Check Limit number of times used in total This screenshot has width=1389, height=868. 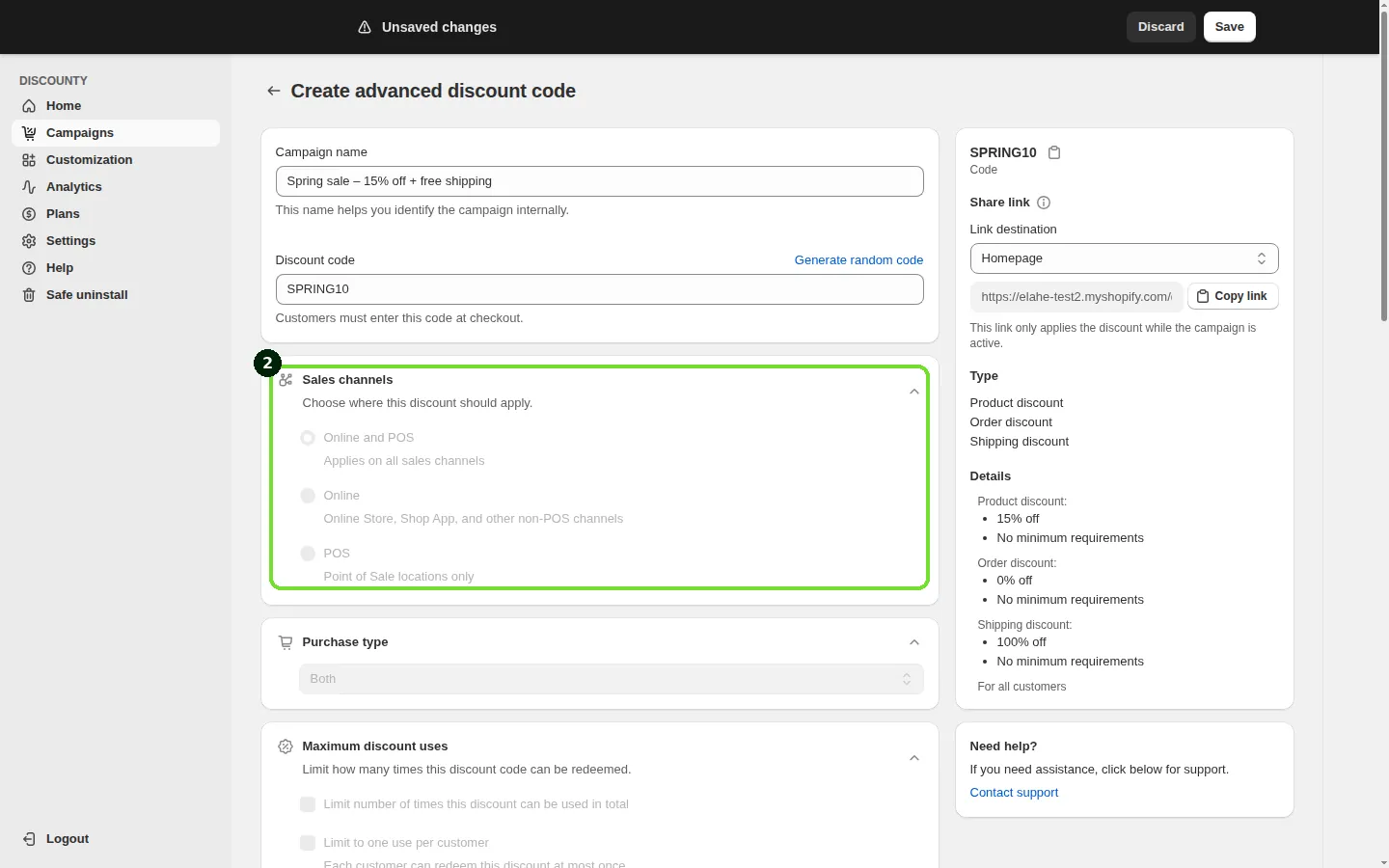click(x=308, y=804)
